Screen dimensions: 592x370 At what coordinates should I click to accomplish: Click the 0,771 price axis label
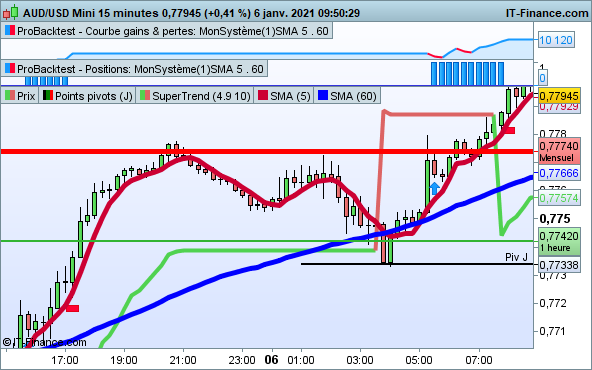tap(553, 331)
